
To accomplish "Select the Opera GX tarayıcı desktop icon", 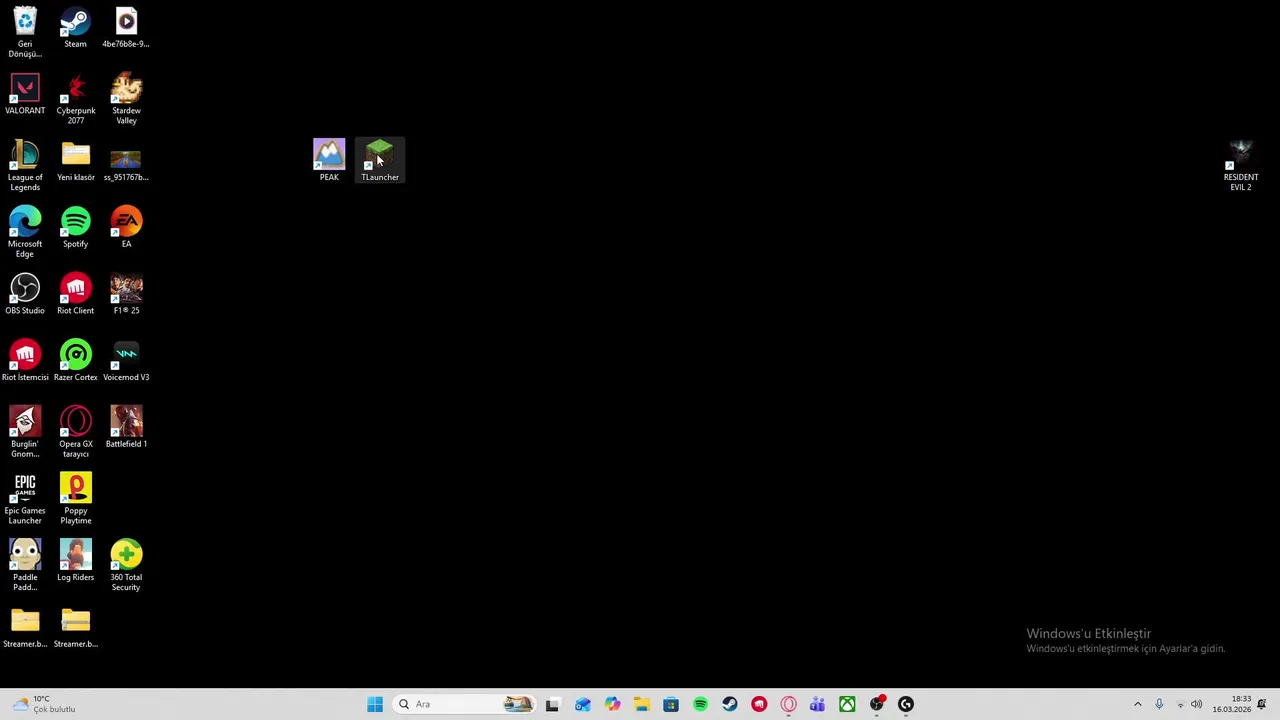I will [x=75, y=432].
